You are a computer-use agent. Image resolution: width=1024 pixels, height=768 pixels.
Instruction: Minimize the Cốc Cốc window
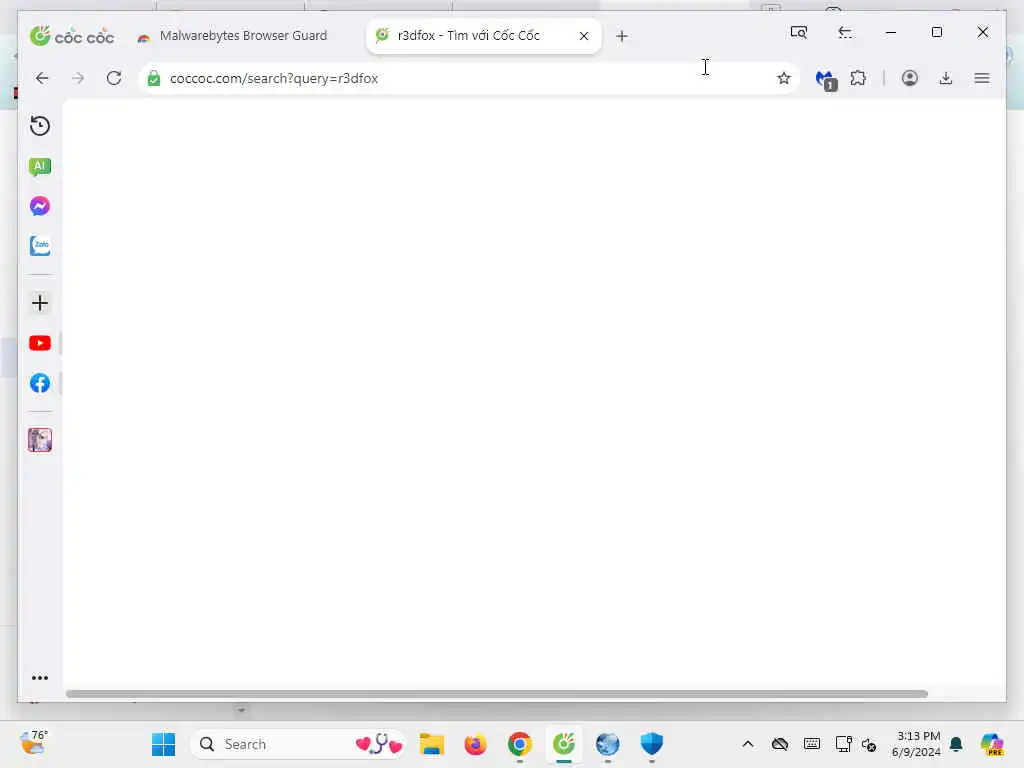(891, 32)
